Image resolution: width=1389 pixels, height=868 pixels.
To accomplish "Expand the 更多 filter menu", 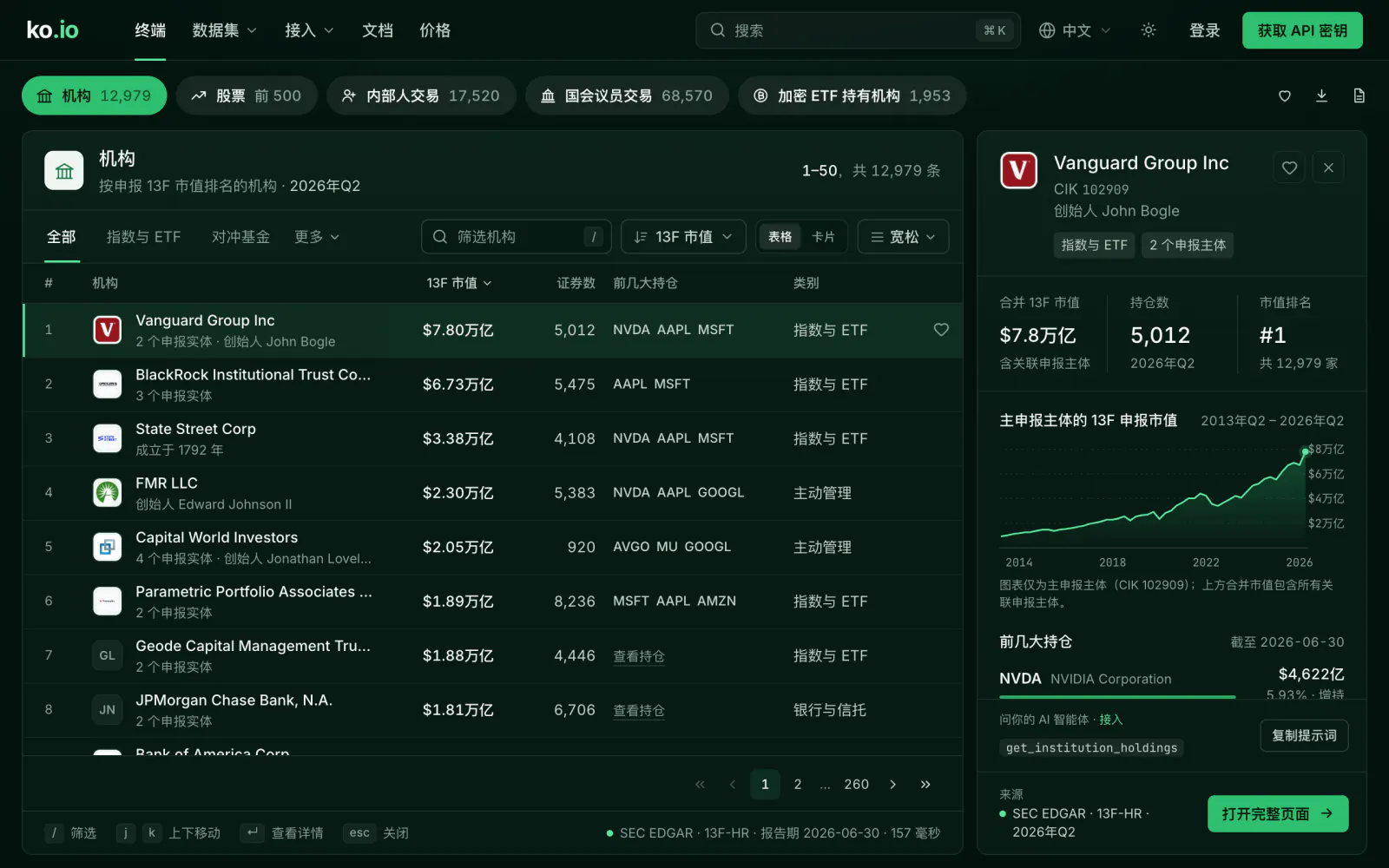I will 317,237.
